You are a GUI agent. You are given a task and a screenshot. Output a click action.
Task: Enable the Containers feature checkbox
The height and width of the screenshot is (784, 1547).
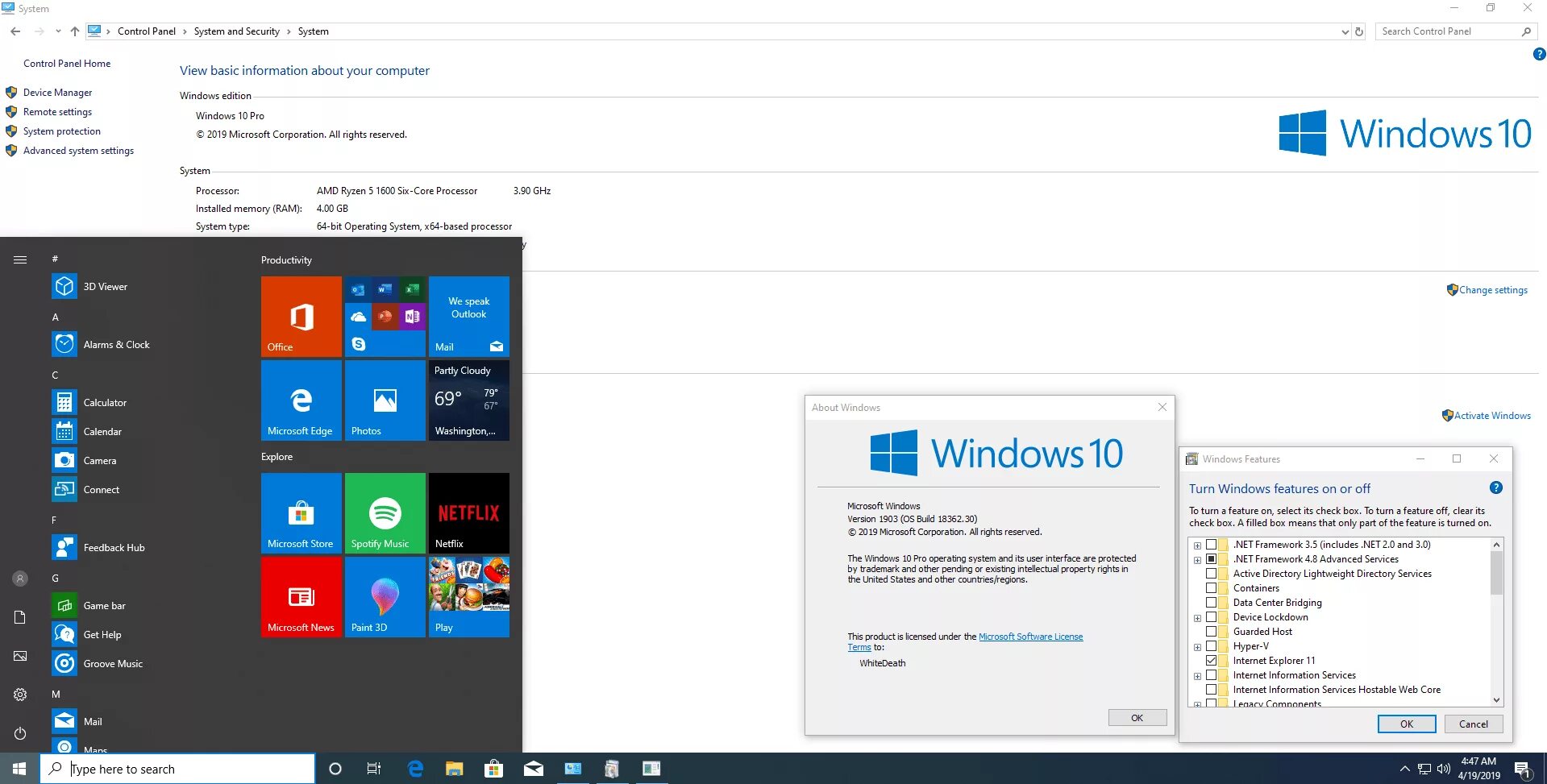tap(1211, 588)
